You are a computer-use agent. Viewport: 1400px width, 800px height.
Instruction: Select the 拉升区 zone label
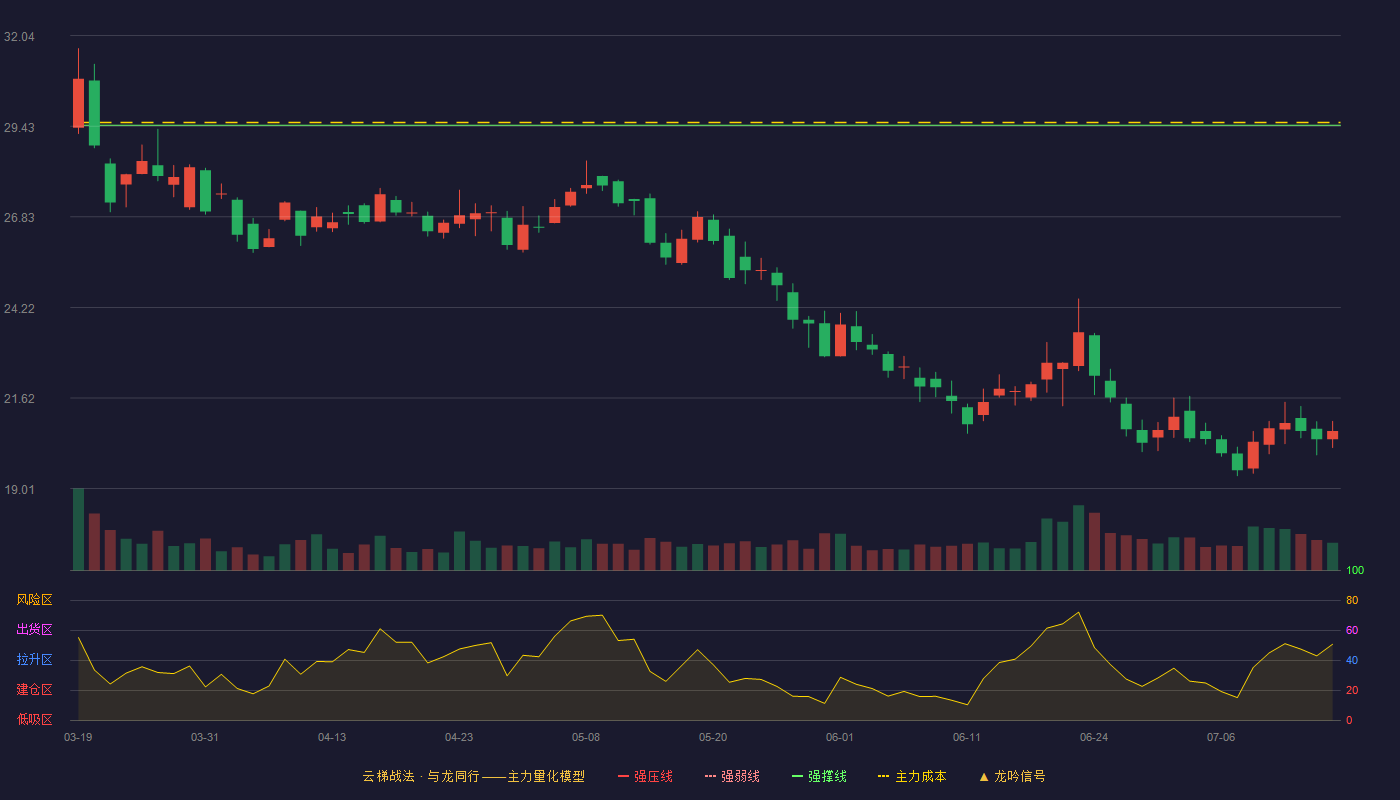pyautogui.click(x=34, y=660)
